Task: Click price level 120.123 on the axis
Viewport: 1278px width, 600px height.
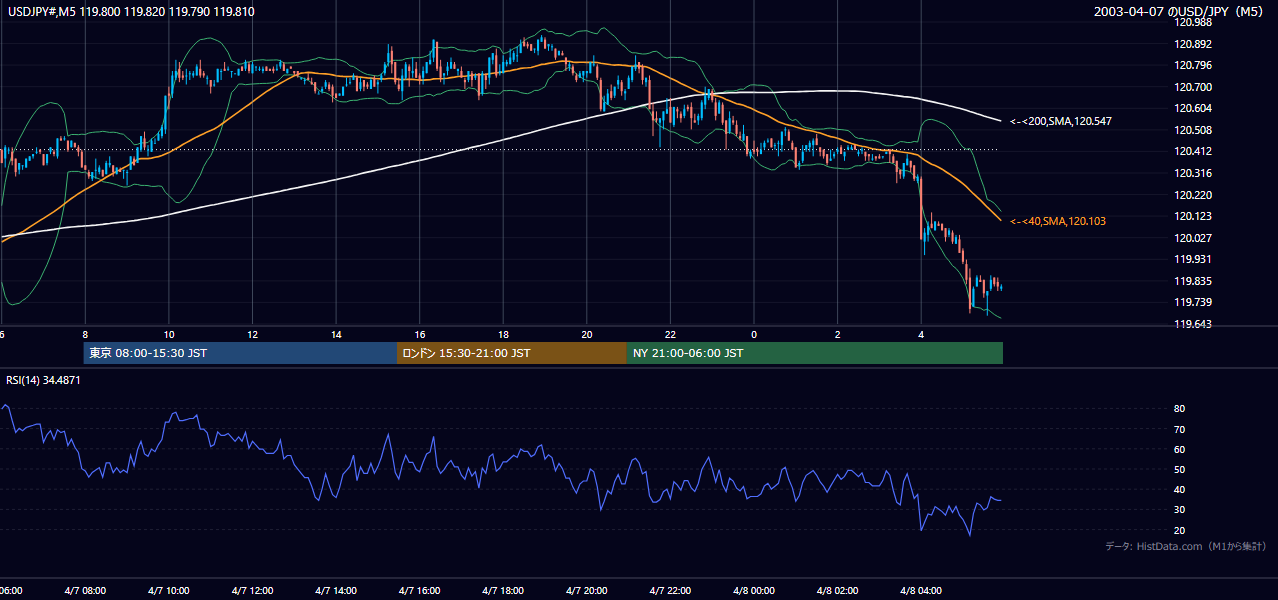Action: click(x=1192, y=216)
